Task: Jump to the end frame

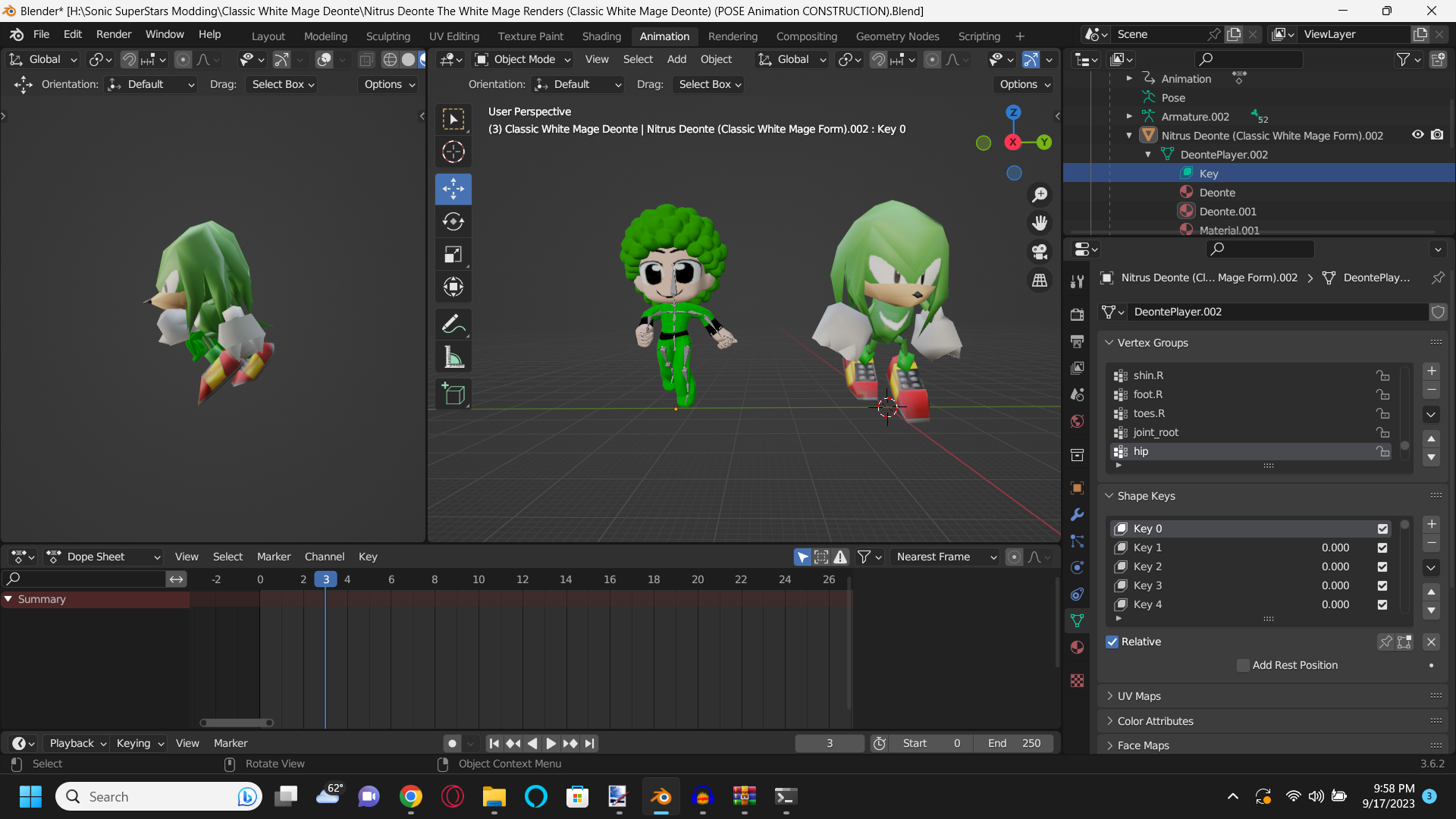Action: [x=590, y=743]
